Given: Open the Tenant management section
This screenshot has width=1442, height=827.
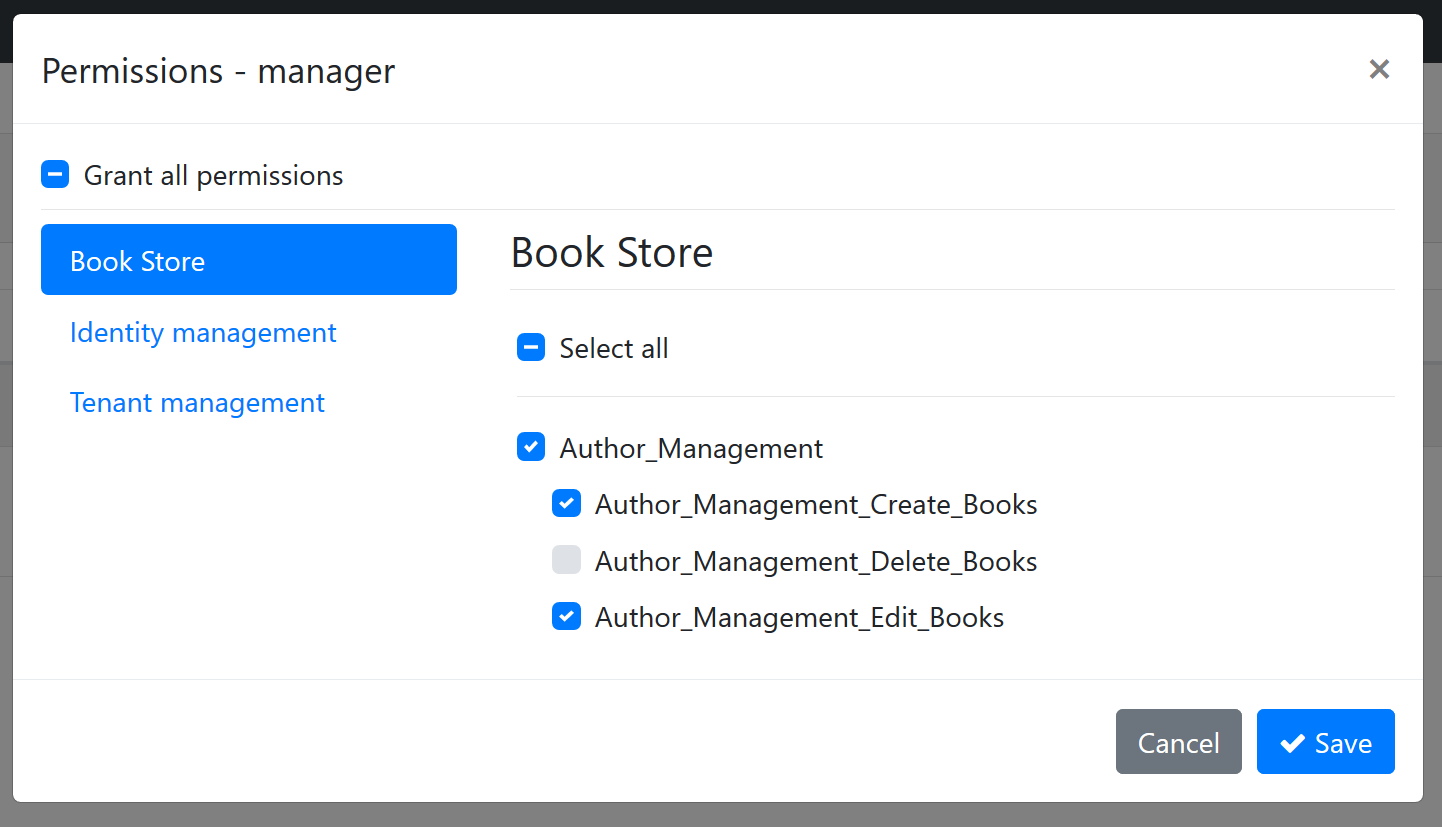Looking at the screenshot, I should coord(197,402).
